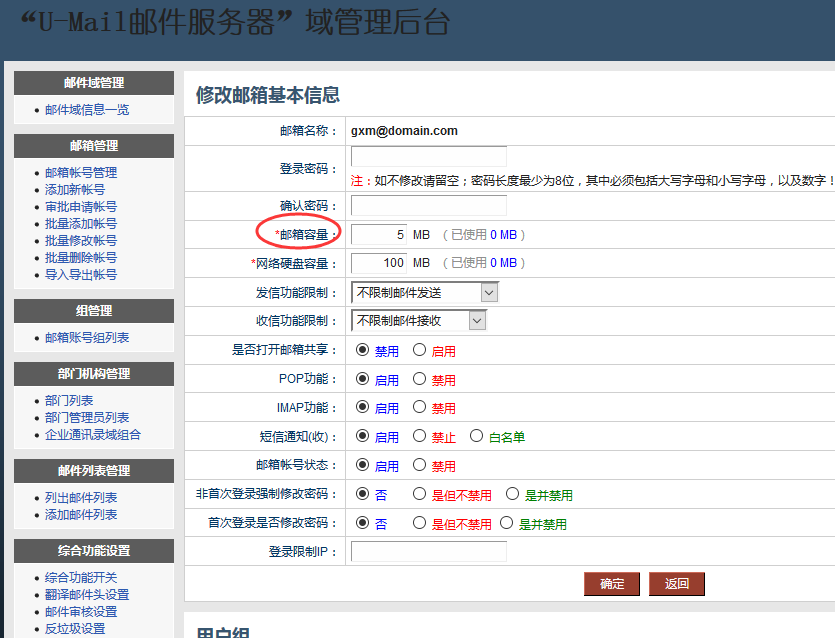Viewport: 835px width, 638px height.
Task: Open the 邮件域信息一览 link
Action: (86, 110)
